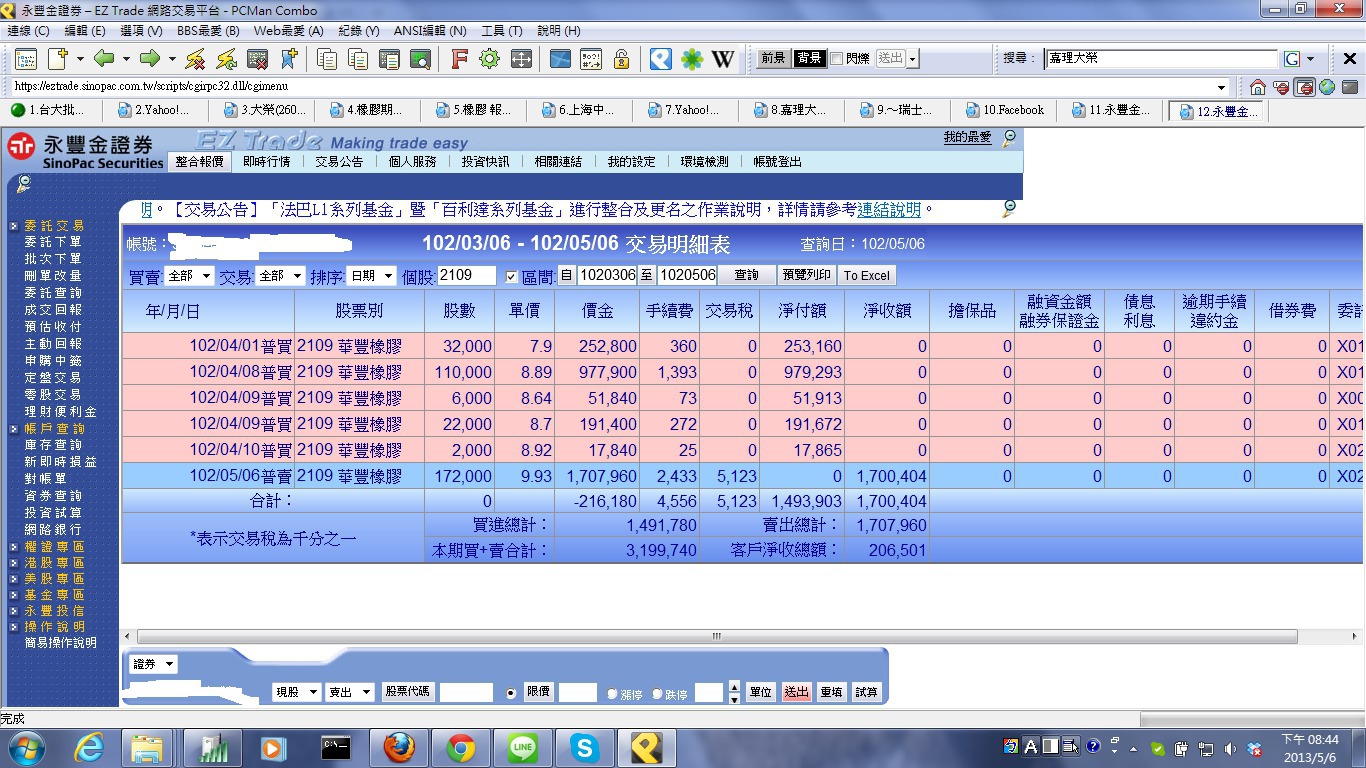
Task: Open the 賣出 dropdown in order panel
Action: point(350,692)
